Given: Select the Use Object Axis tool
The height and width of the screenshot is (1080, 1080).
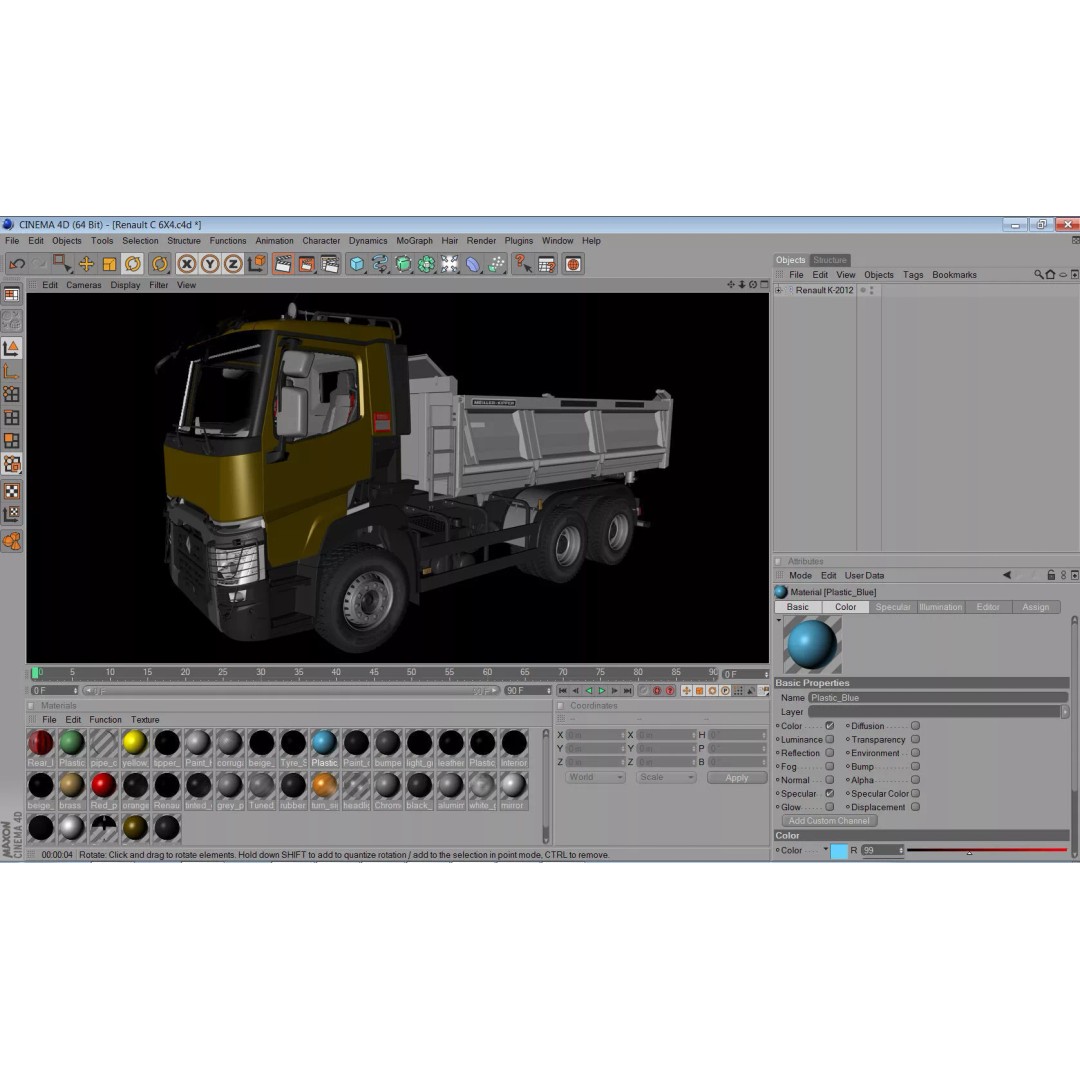Looking at the screenshot, I should coord(12,371).
